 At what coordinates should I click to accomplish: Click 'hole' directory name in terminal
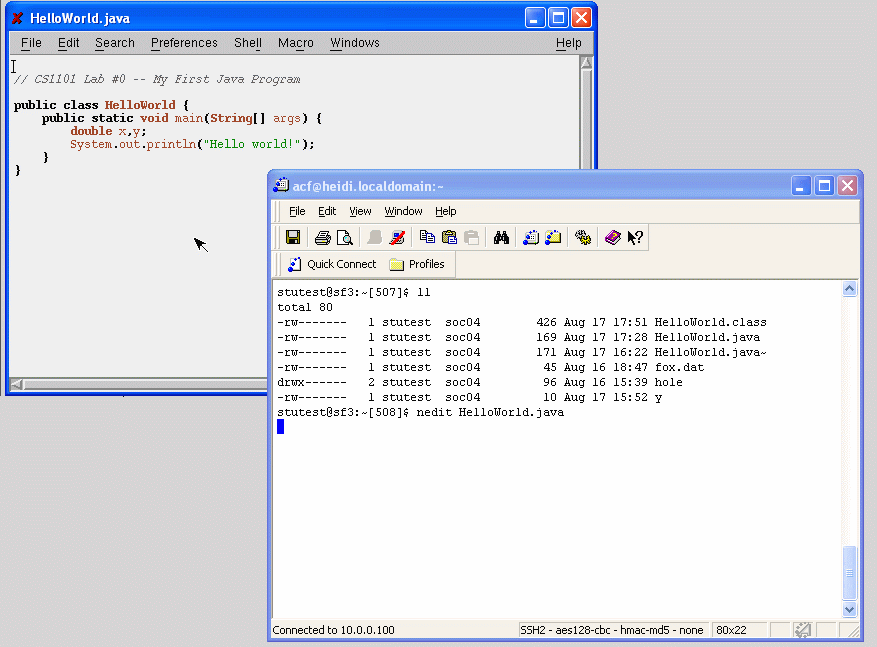(x=668, y=382)
